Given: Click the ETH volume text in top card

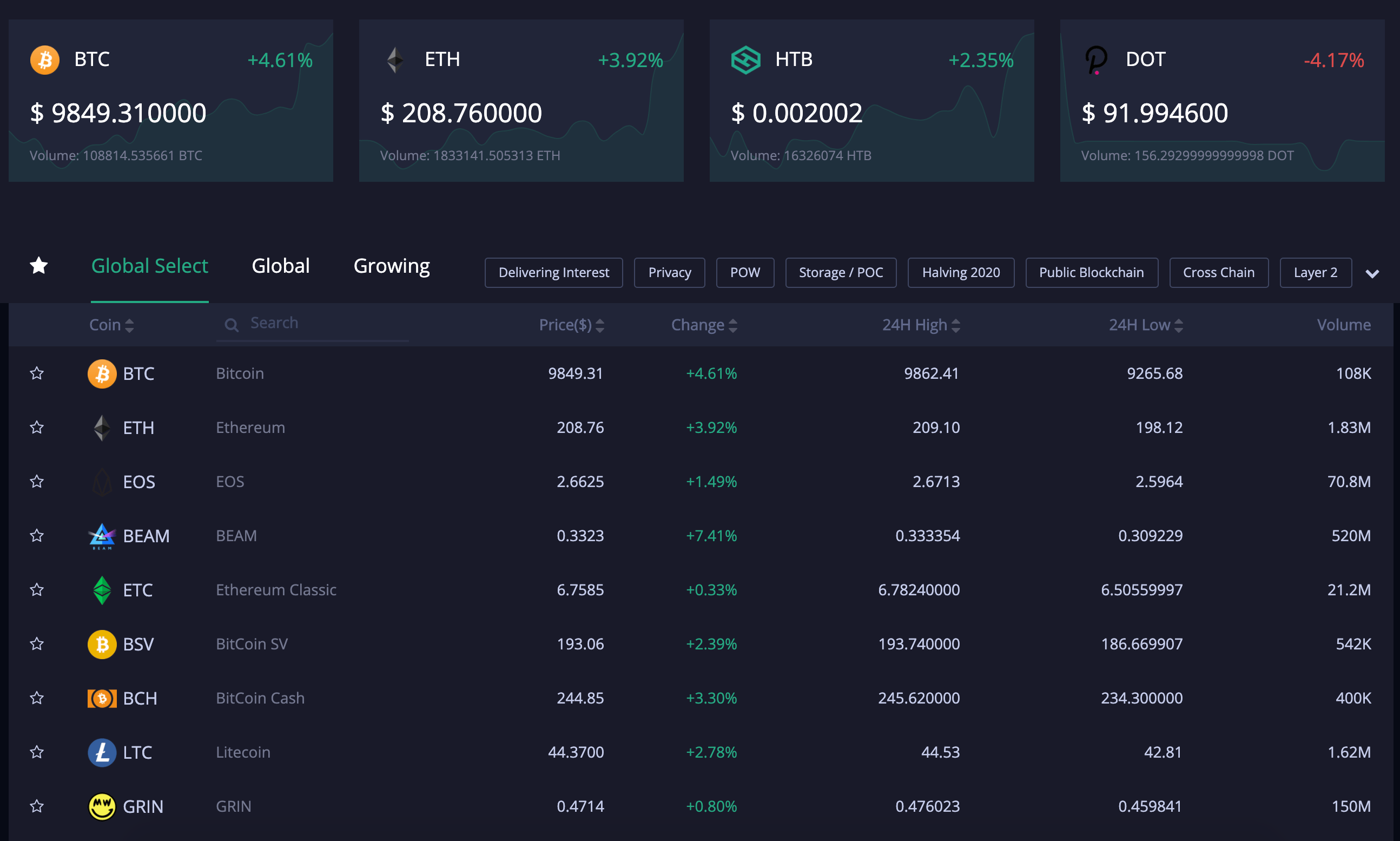Looking at the screenshot, I should click(x=470, y=155).
